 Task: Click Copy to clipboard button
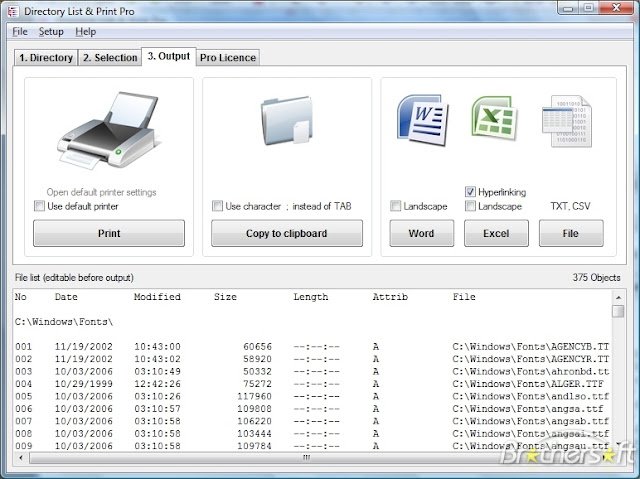[287, 233]
